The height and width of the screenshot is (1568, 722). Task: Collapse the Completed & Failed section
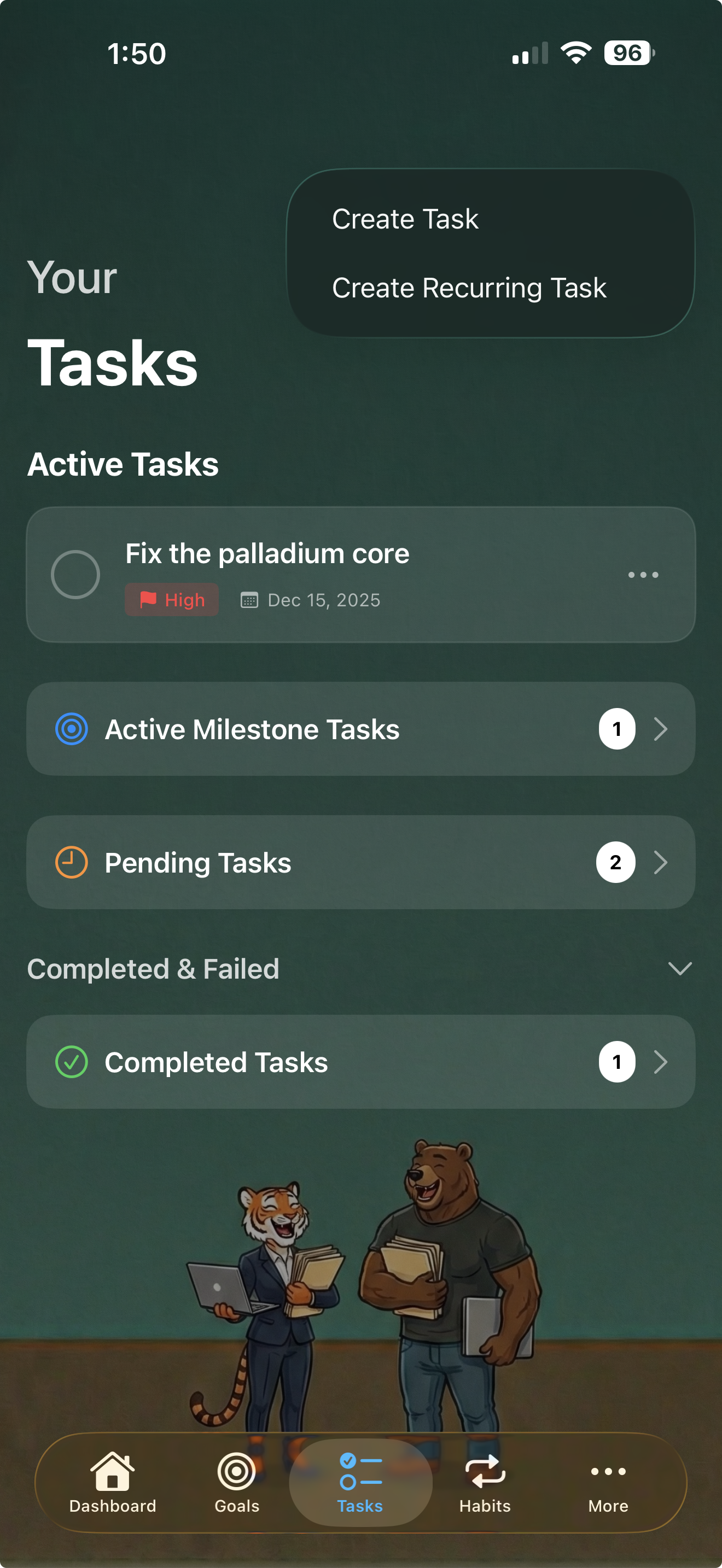[679, 968]
